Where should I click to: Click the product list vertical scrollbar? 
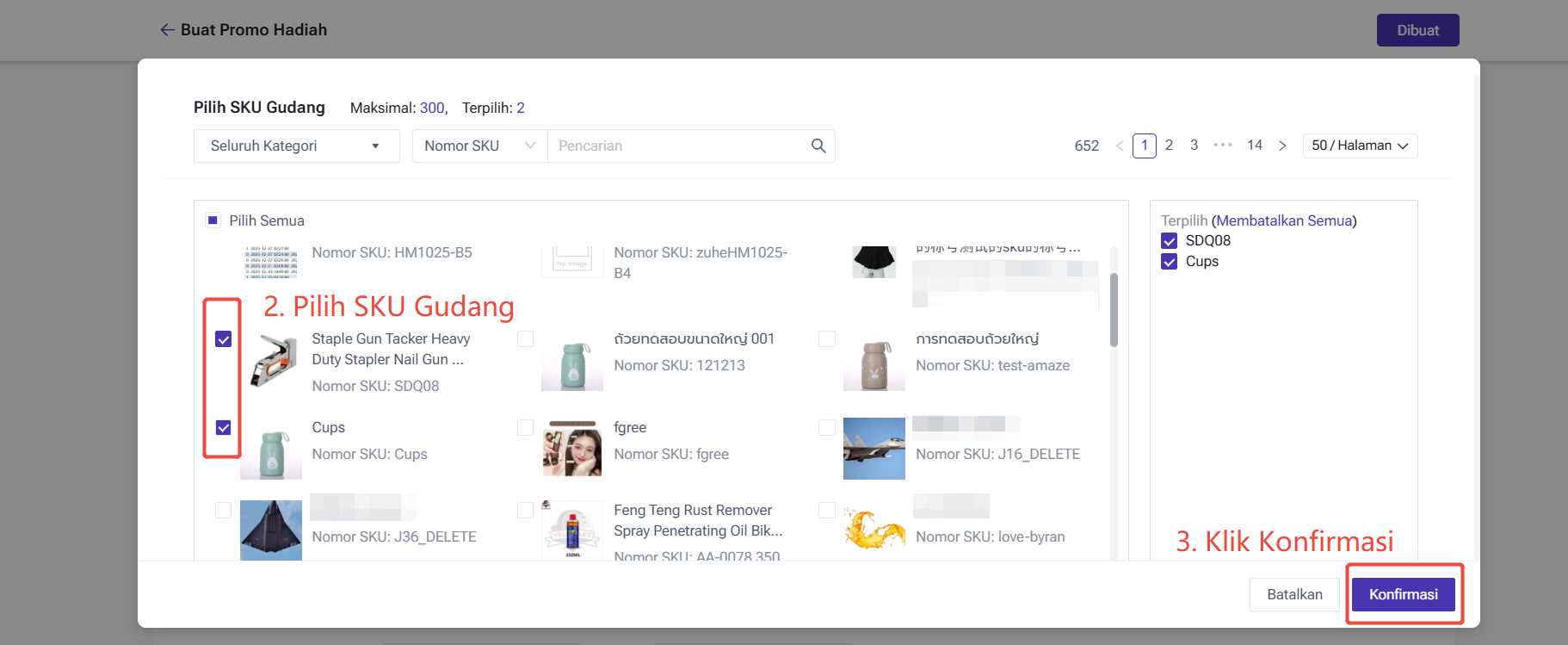click(x=1114, y=310)
